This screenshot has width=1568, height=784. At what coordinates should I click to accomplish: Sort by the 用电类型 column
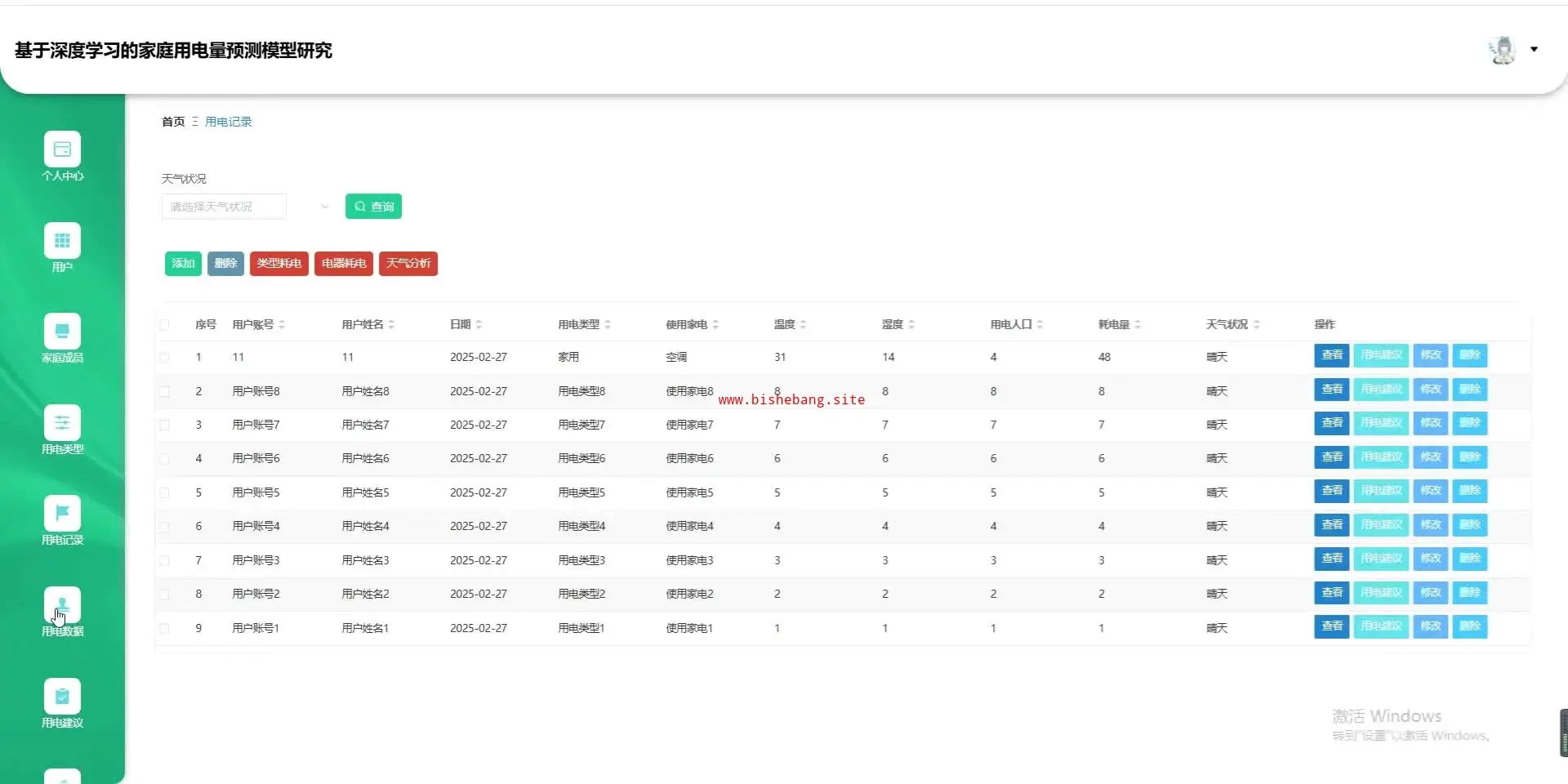click(x=608, y=324)
